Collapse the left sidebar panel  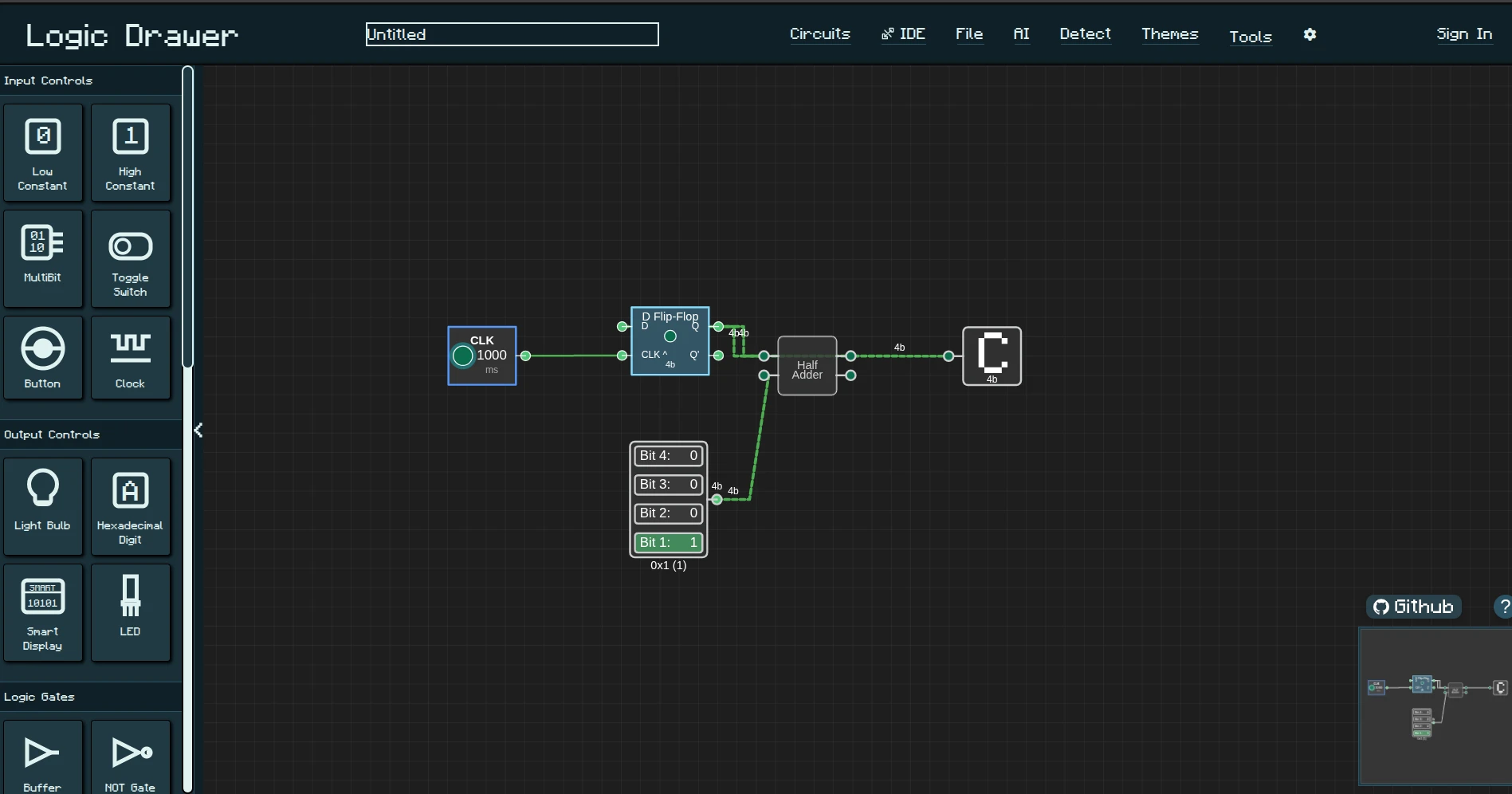point(198,430)
